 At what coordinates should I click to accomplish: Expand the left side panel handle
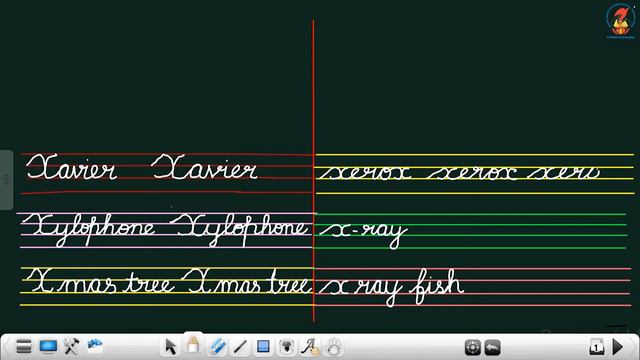(x=6, y=180)
